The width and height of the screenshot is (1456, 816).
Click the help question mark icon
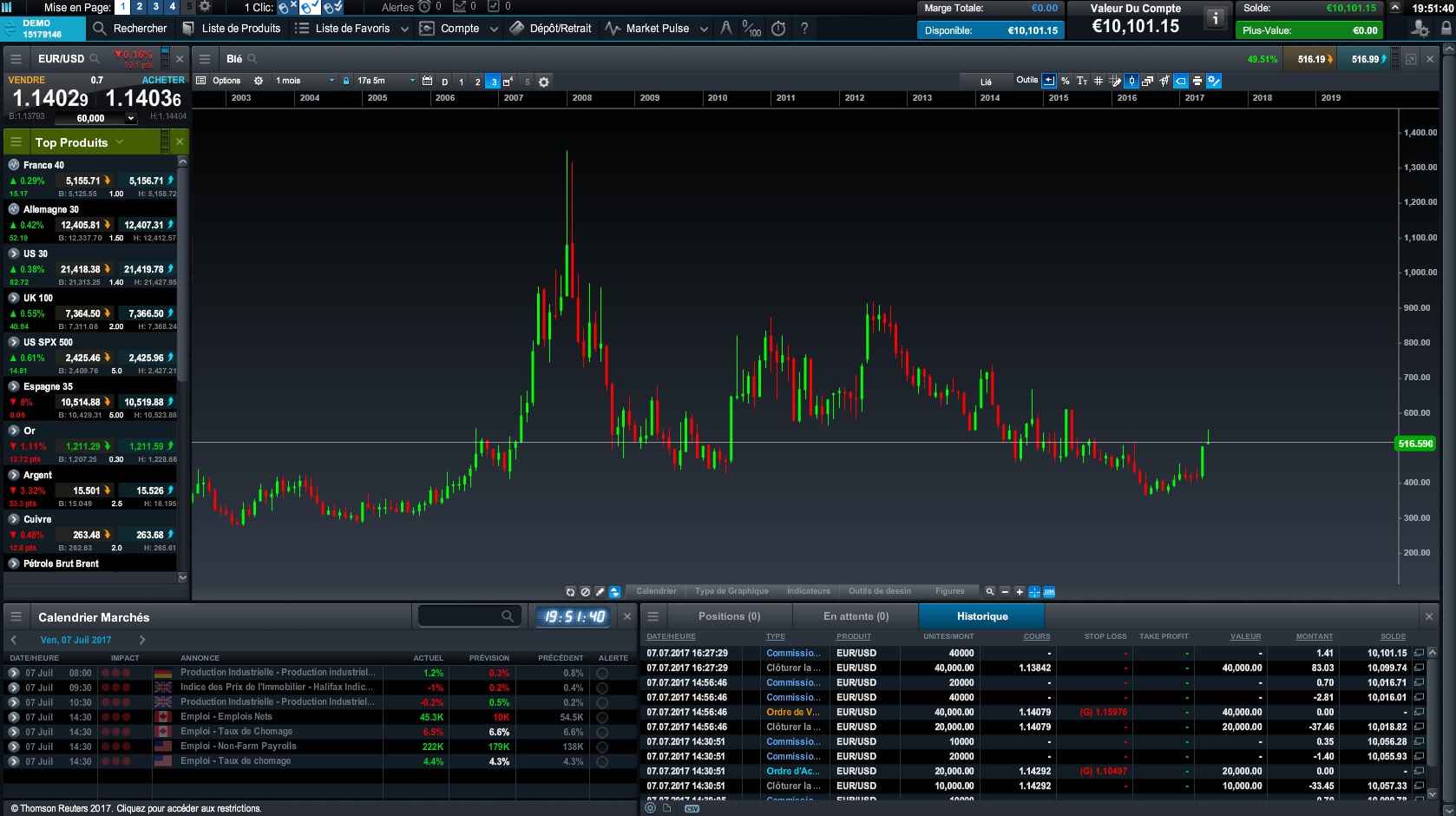click(804, 29)
